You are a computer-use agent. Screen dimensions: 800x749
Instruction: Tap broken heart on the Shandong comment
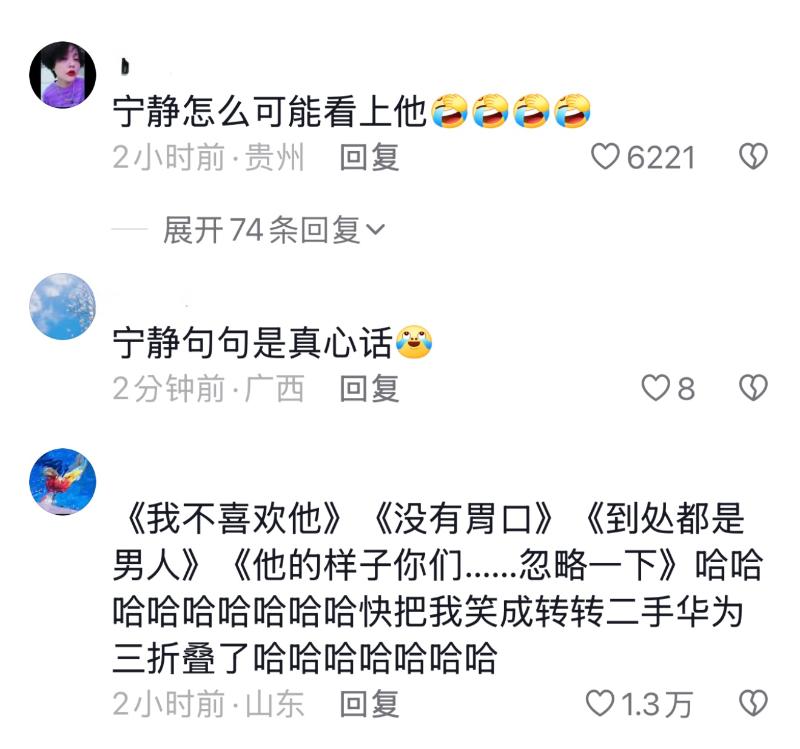753,703
